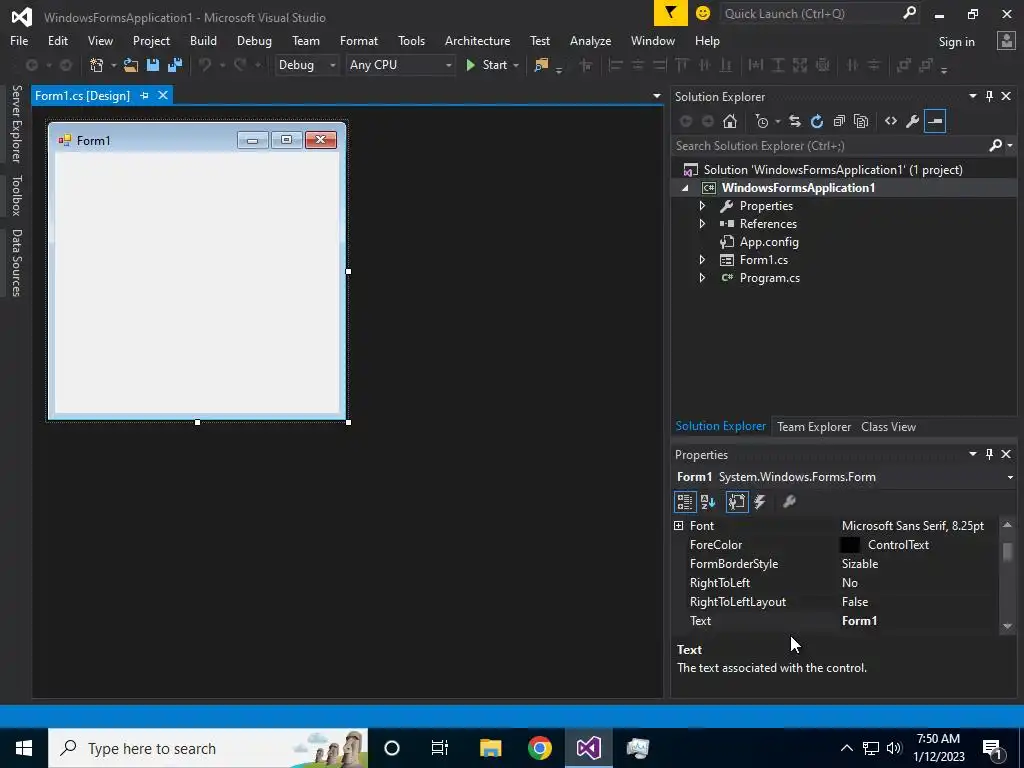Click the Search Solution Explorer field

click(829, 146)
